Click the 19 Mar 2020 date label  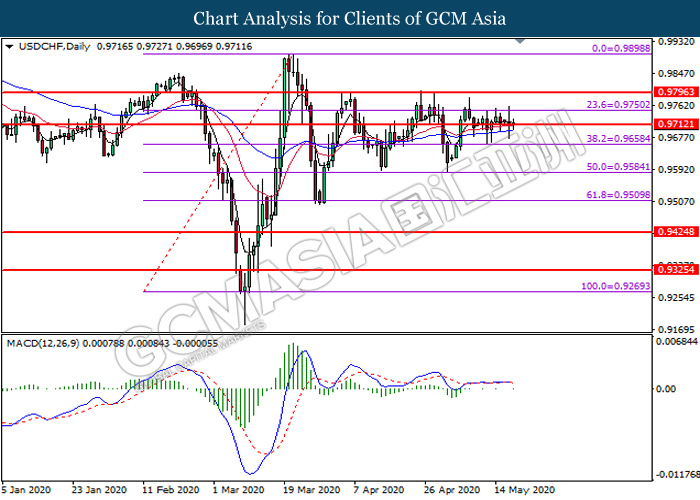[311, 490]
